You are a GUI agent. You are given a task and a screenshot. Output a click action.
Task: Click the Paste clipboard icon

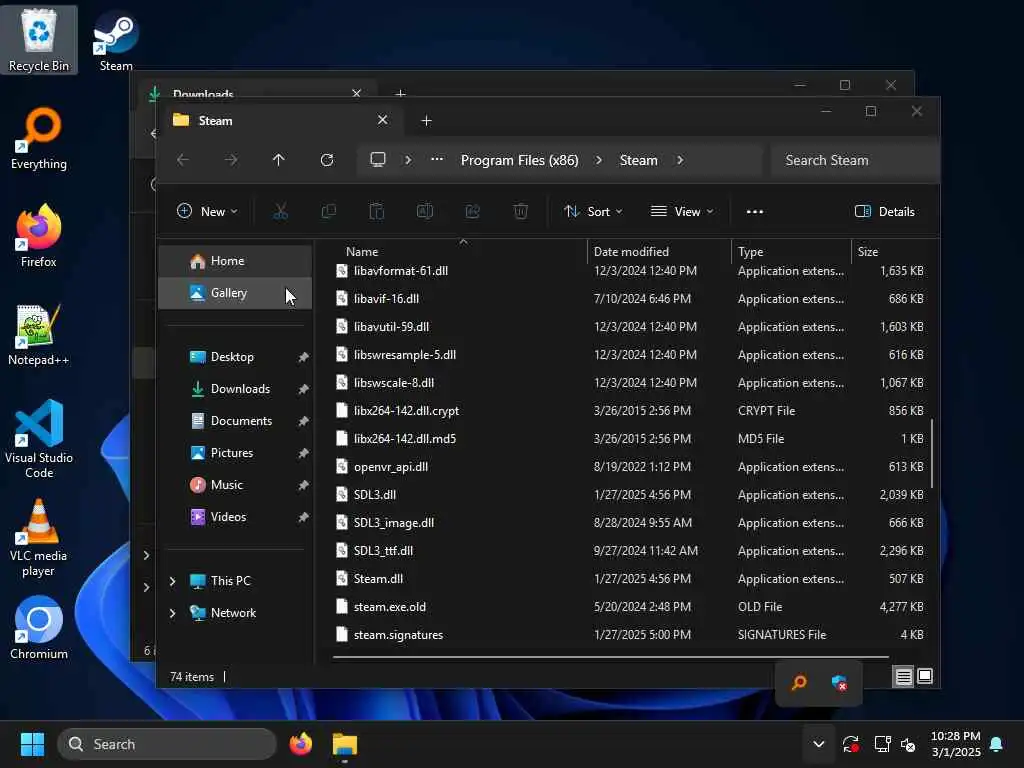pyautogui.click(x=377, y=212)
